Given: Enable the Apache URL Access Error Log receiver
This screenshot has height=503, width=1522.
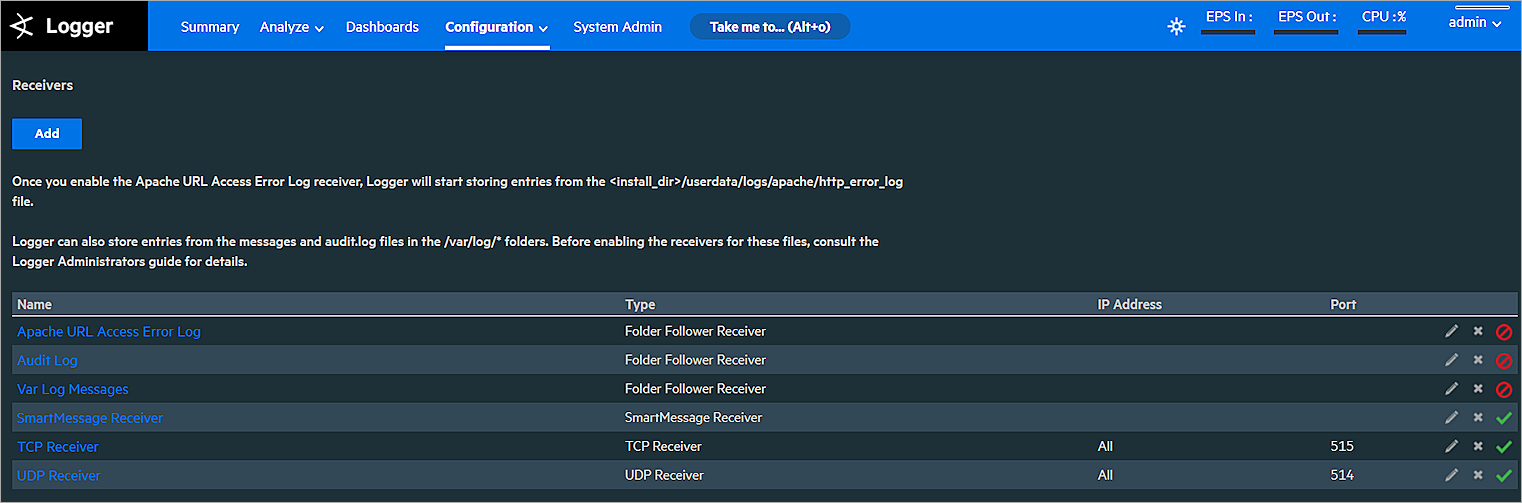Looking at the screenshot, I should pyautogui.click(x=1503, y=332).
